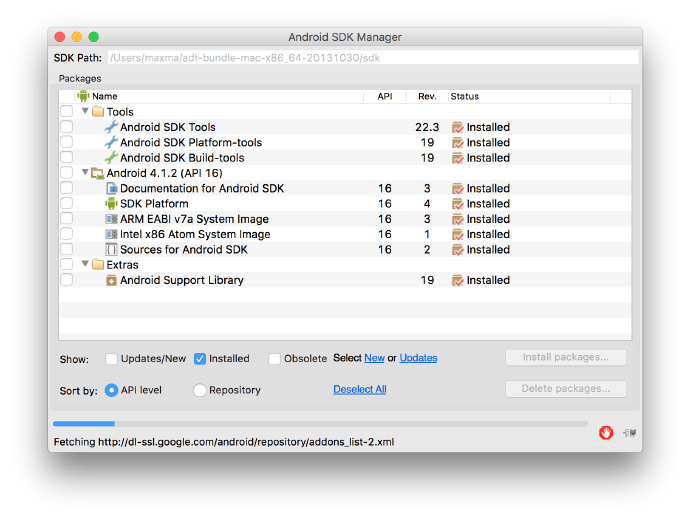Image resolution: width=690 pixels, height=520 pixels.
Task: Check the Documentation for Android SDK checkbox
Action: [66, 188]
